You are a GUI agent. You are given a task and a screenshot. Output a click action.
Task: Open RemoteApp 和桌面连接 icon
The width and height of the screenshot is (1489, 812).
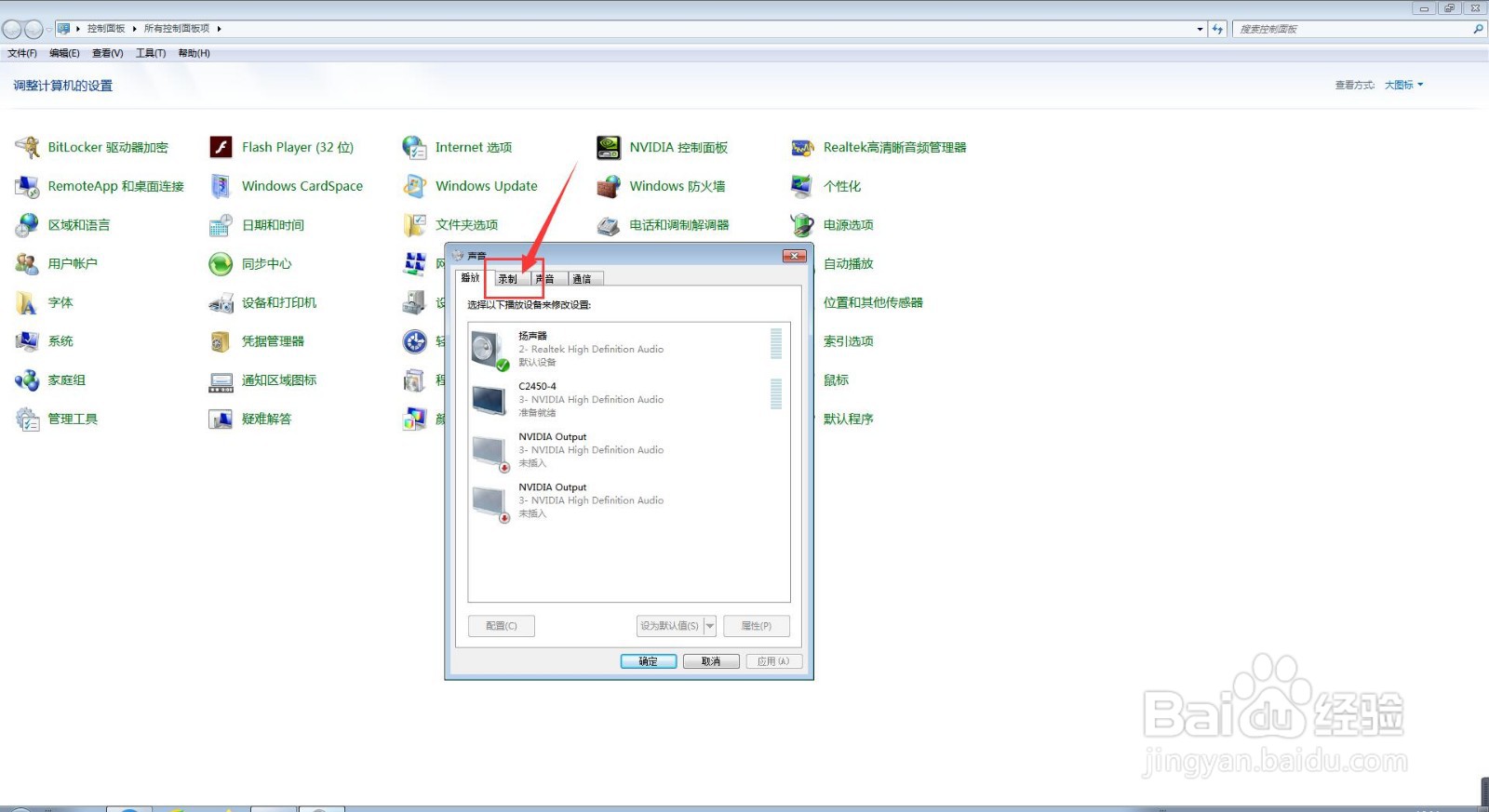pyautogui.click(x=28, y=186)
